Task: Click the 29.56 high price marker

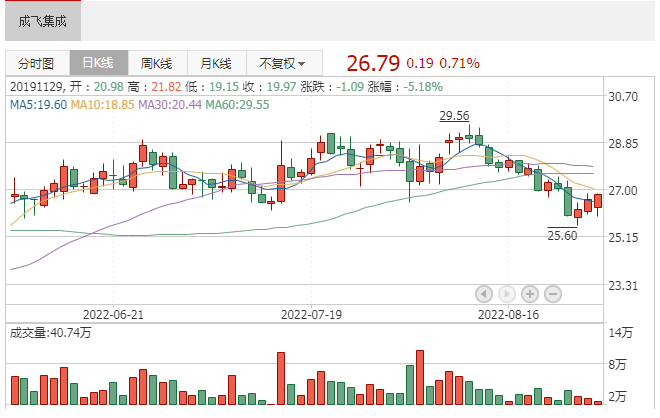Action: 455,115
